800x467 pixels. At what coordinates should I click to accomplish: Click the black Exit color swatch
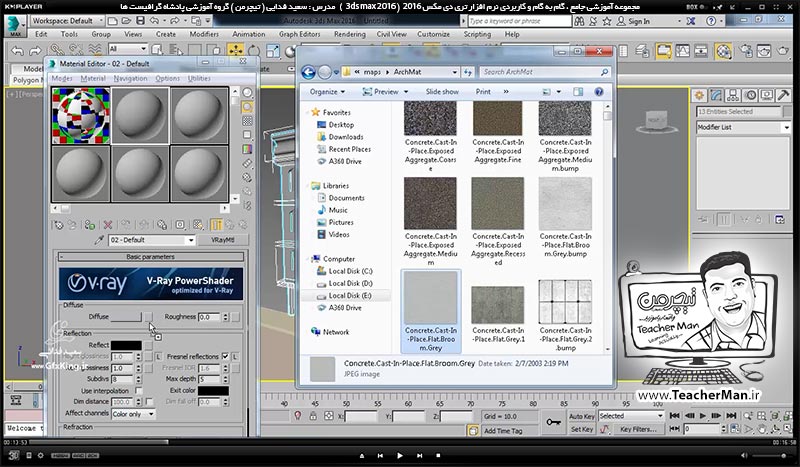[213, 390]
